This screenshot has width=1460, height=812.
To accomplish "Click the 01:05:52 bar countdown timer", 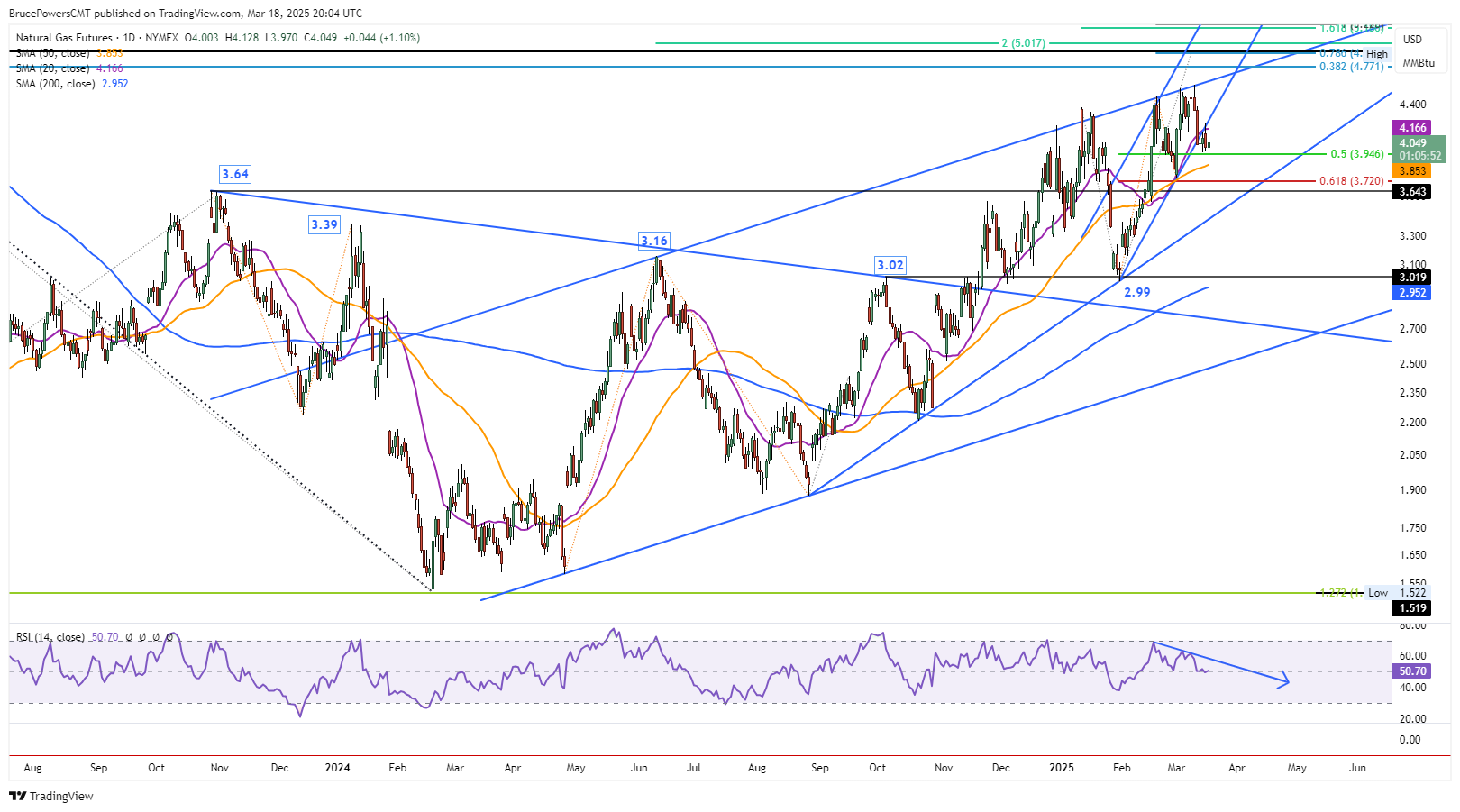I will pos(1420,156).
